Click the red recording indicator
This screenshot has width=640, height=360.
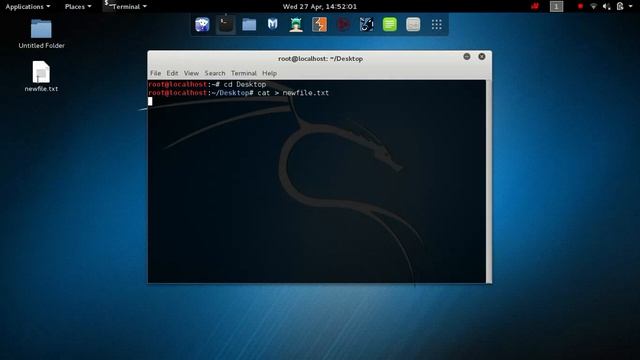tap(580, 6)
